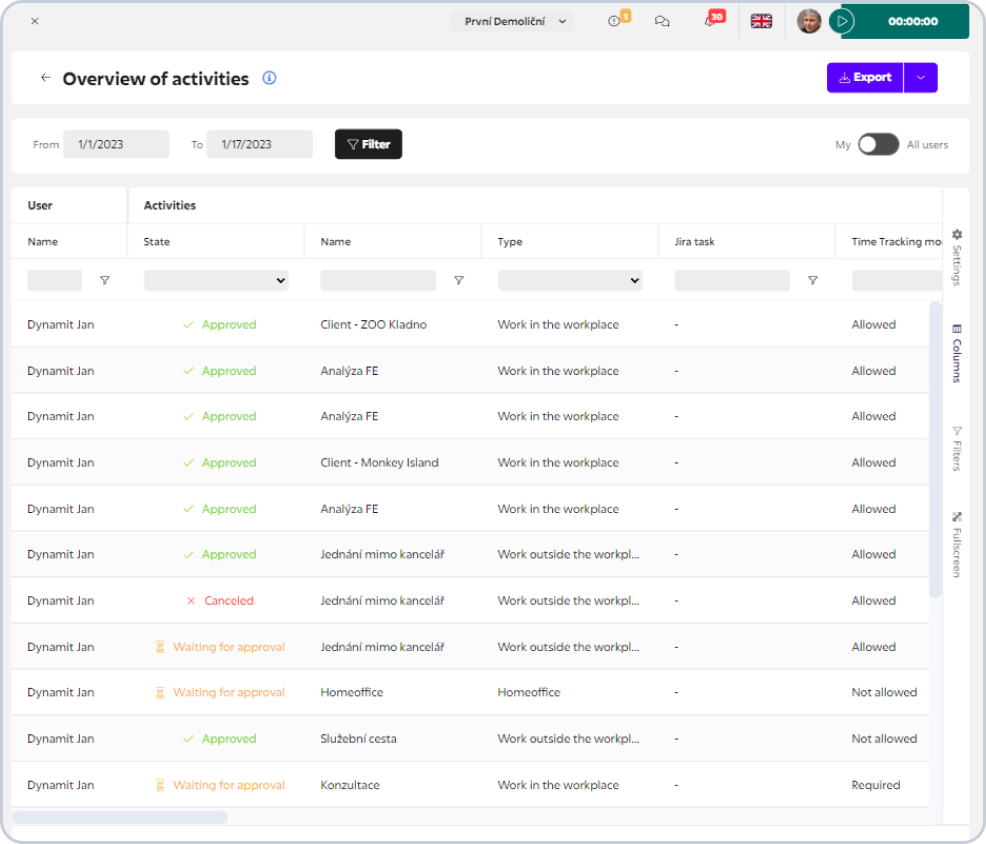Click the horizontal table scrollbar
This screenshot has height=844, width=986.
[120, 818]
